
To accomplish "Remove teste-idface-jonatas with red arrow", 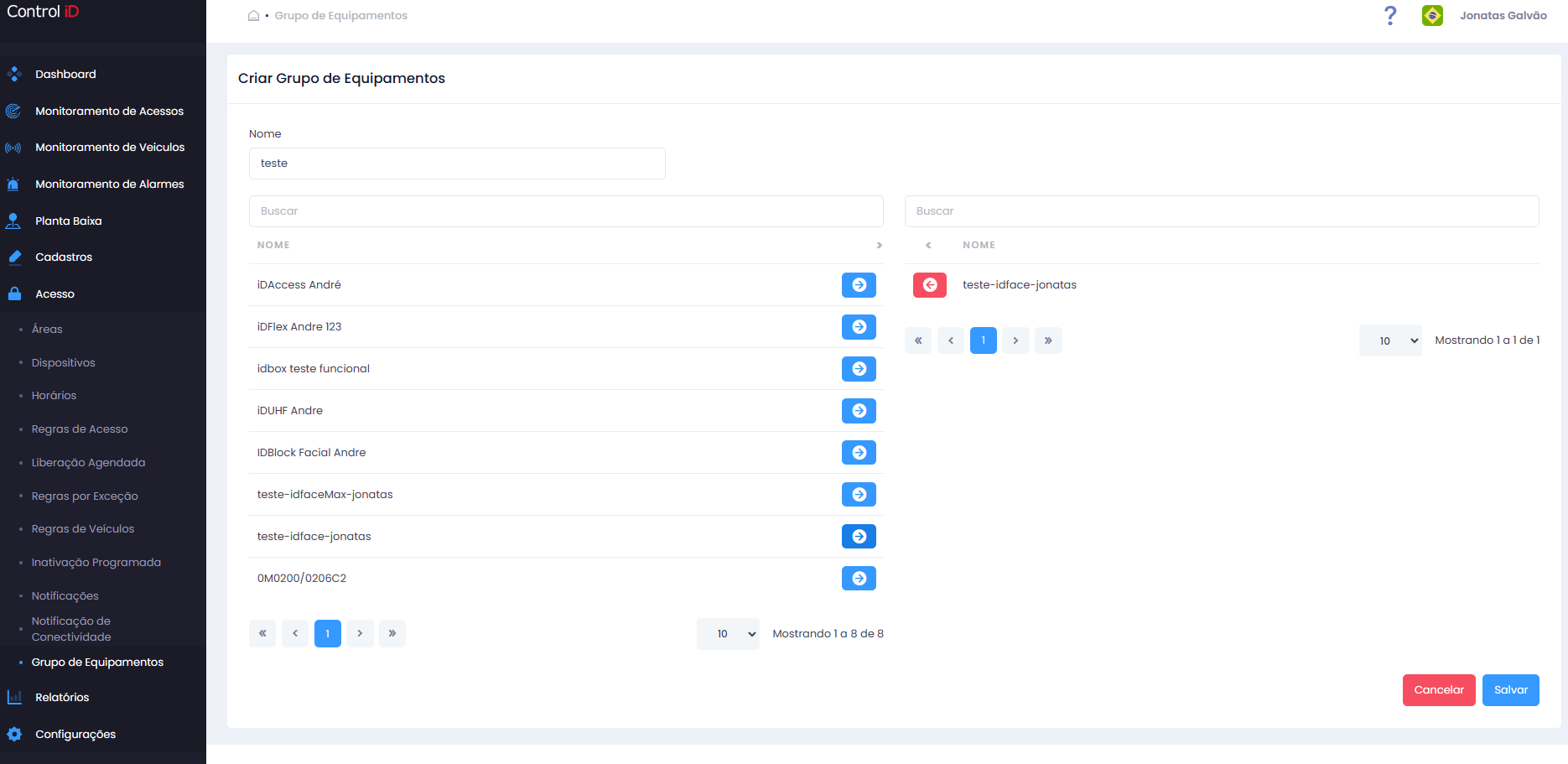I will coord(930,285).
